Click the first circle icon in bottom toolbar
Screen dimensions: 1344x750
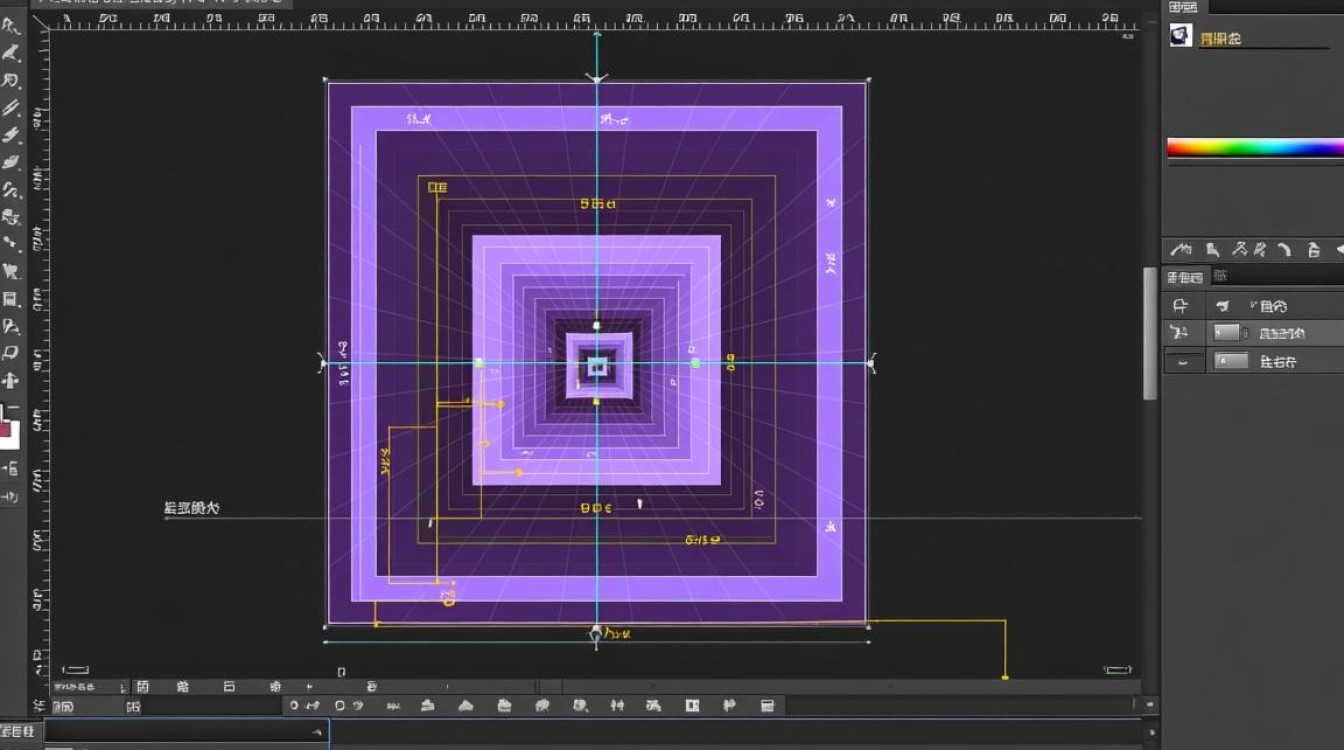pos(294,706)
